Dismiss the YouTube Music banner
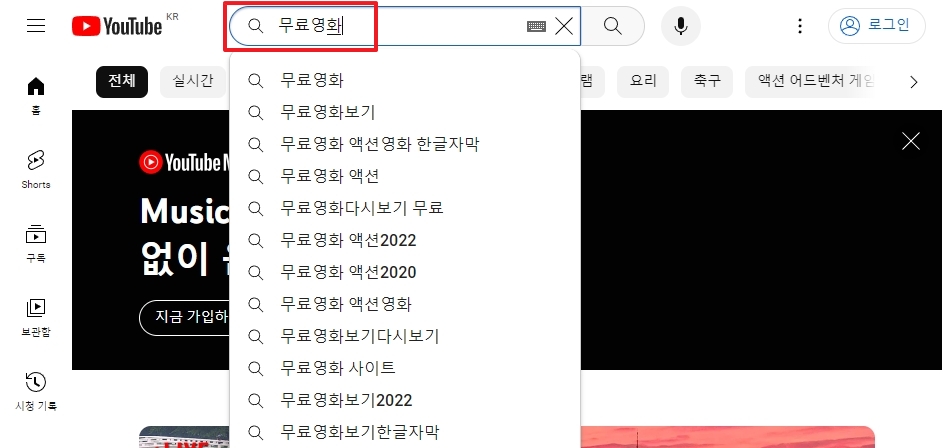This screenshot has width=946, height=448. point(910,142)
